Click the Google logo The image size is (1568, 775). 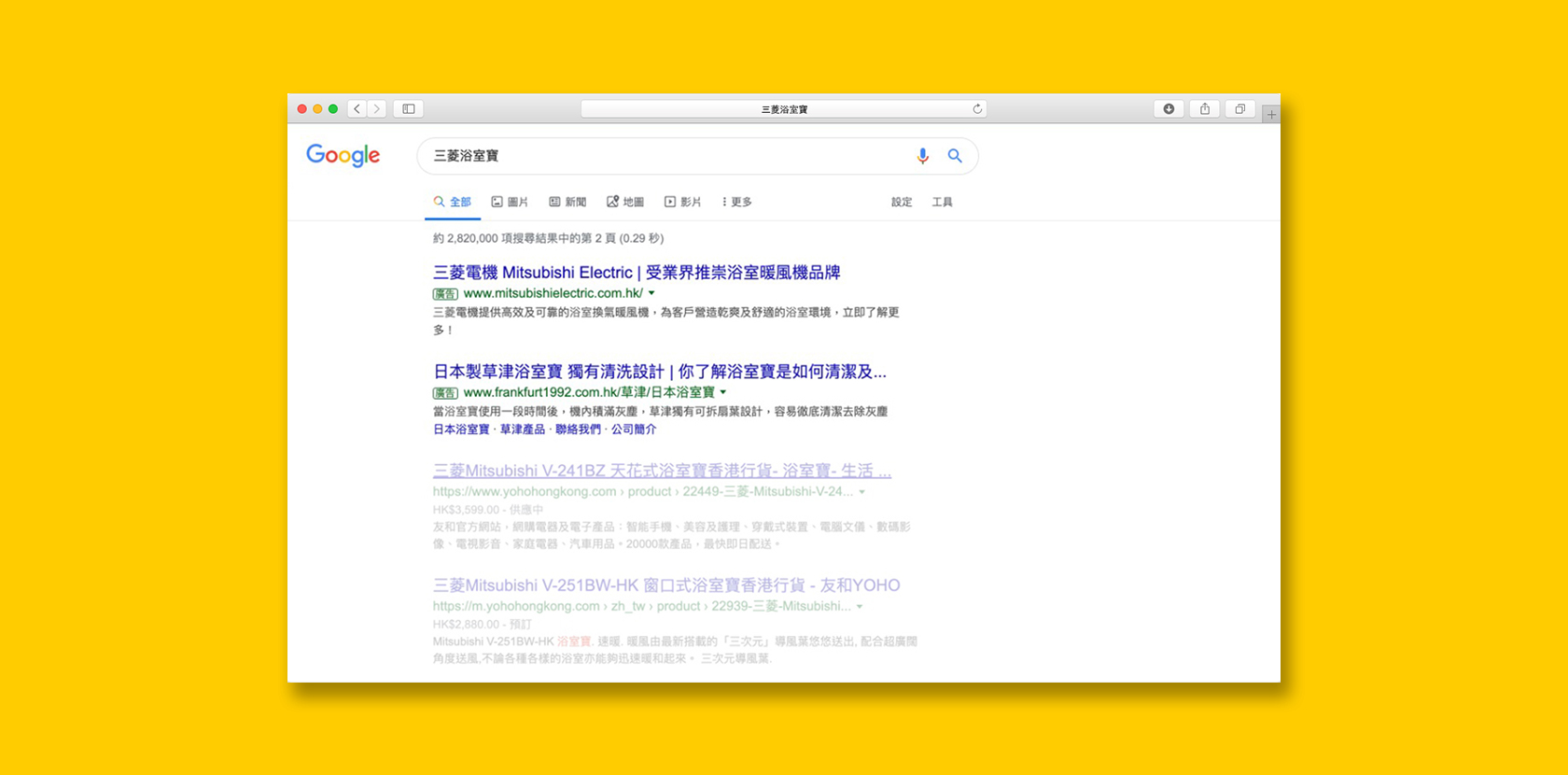[x=343, y=155]
